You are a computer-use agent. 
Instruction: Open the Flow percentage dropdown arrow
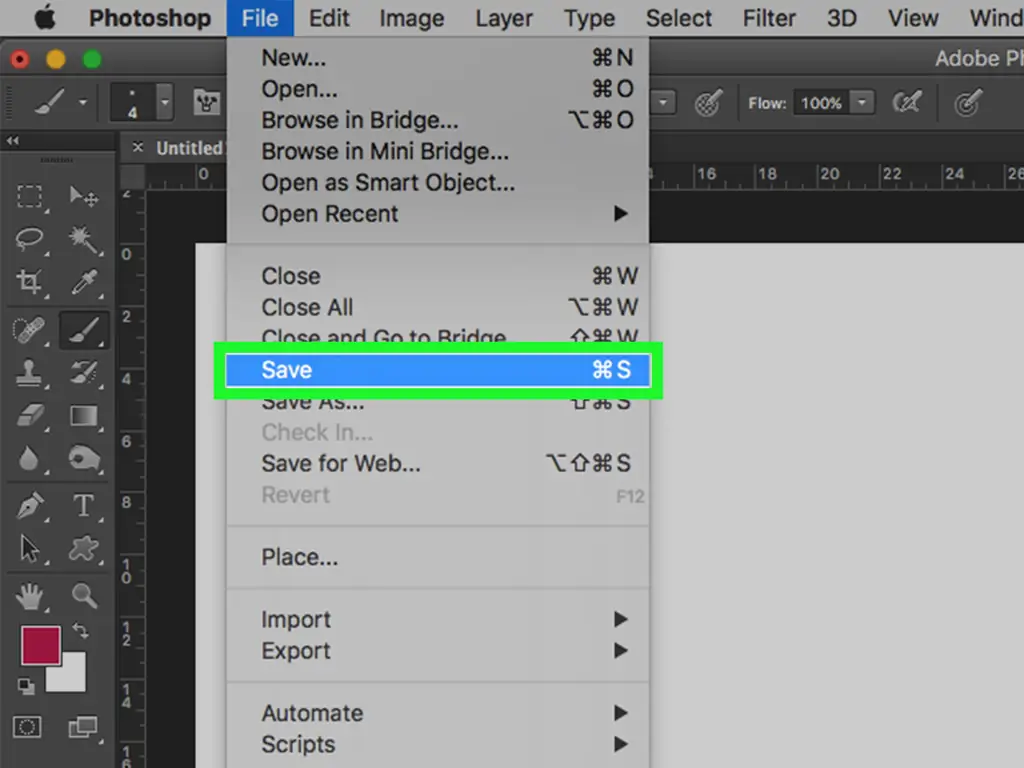(x=862, y=103)
